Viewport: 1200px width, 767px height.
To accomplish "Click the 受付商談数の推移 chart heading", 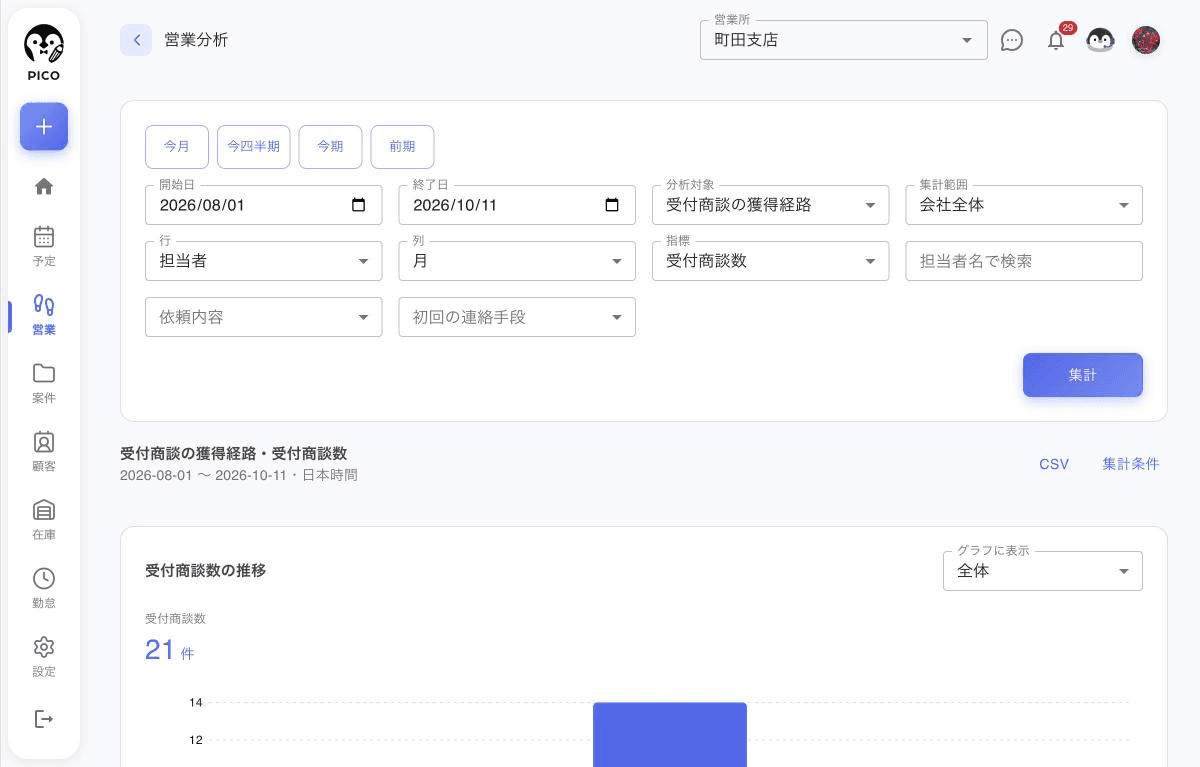I will pos(205,571).
